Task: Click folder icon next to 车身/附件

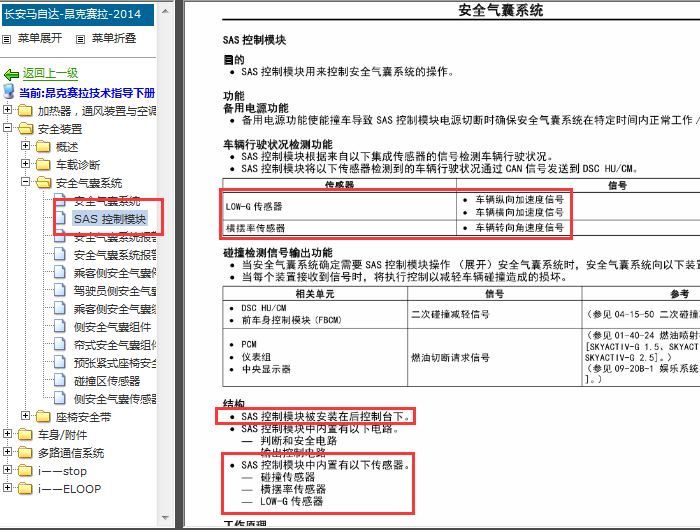Action: pyautogui.click(x=25, y=434)
